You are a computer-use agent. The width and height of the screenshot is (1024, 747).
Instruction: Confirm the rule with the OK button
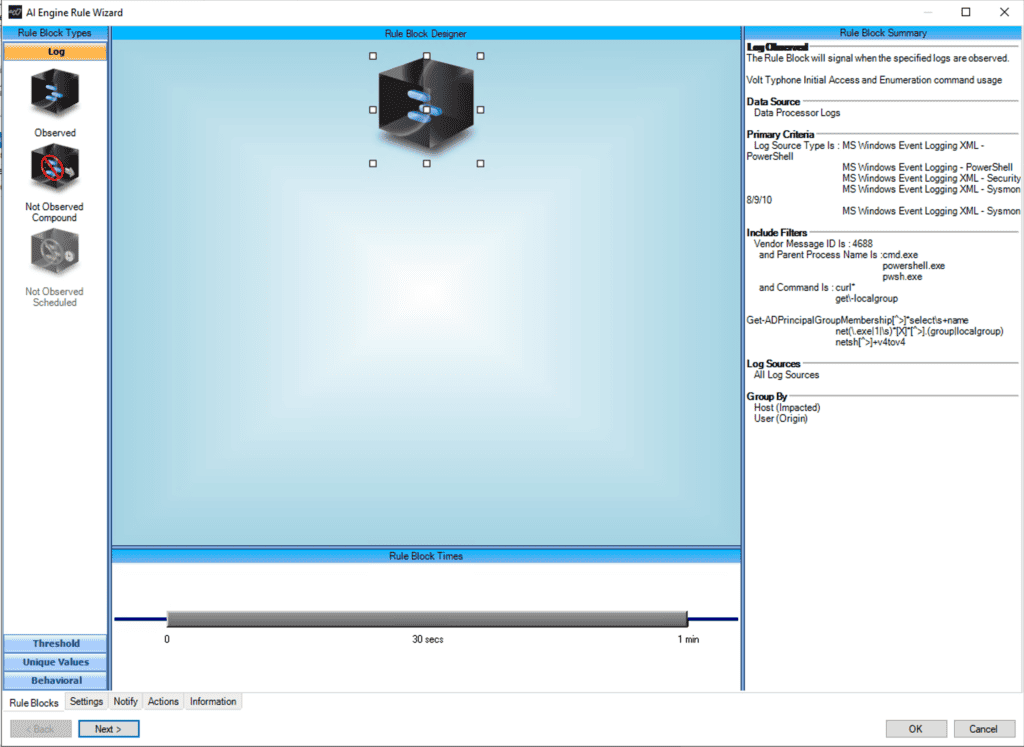coord(915,728)
